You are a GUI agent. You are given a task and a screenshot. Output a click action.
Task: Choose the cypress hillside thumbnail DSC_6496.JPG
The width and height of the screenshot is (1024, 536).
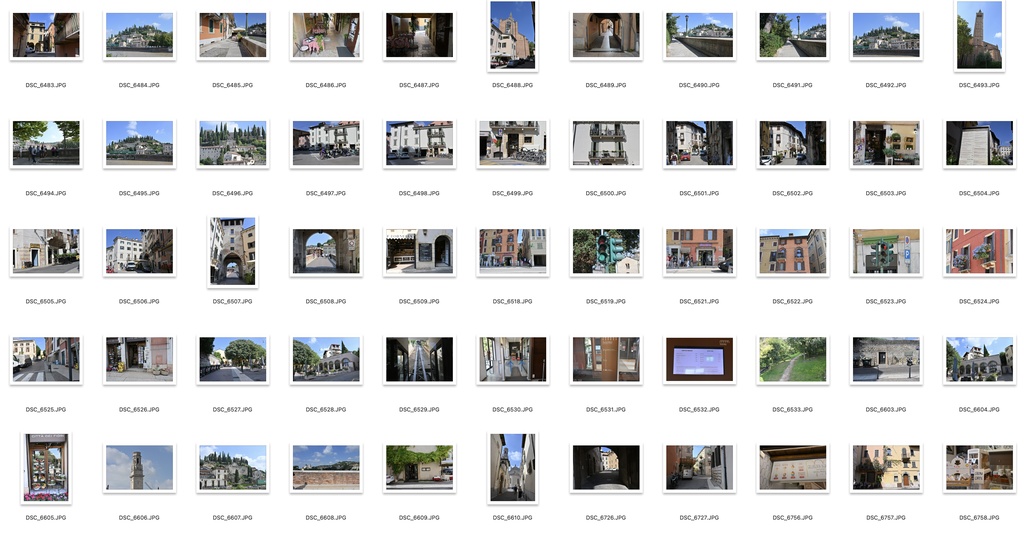[x=232, y=143]
